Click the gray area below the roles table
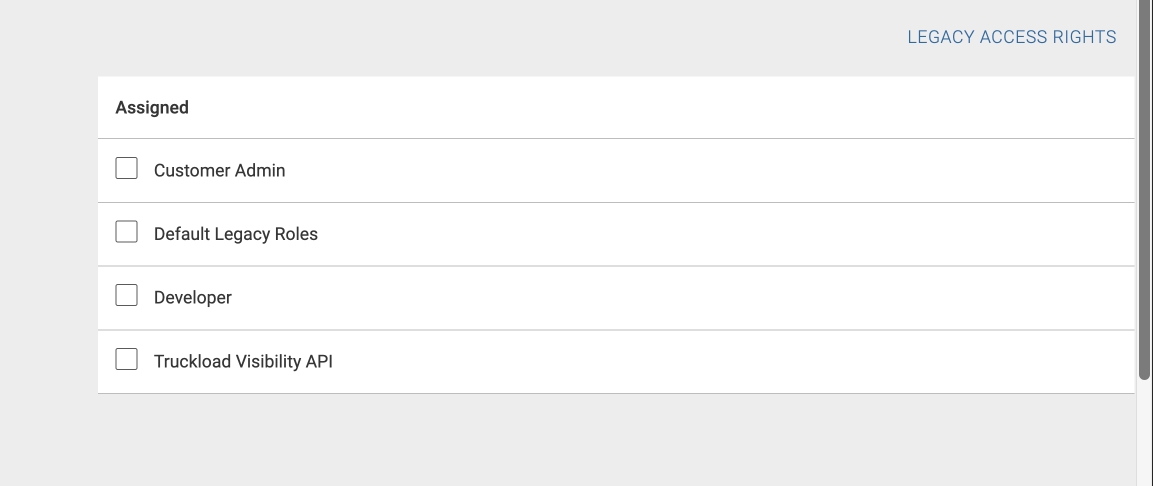1153x486 pixels. (616, 440)
